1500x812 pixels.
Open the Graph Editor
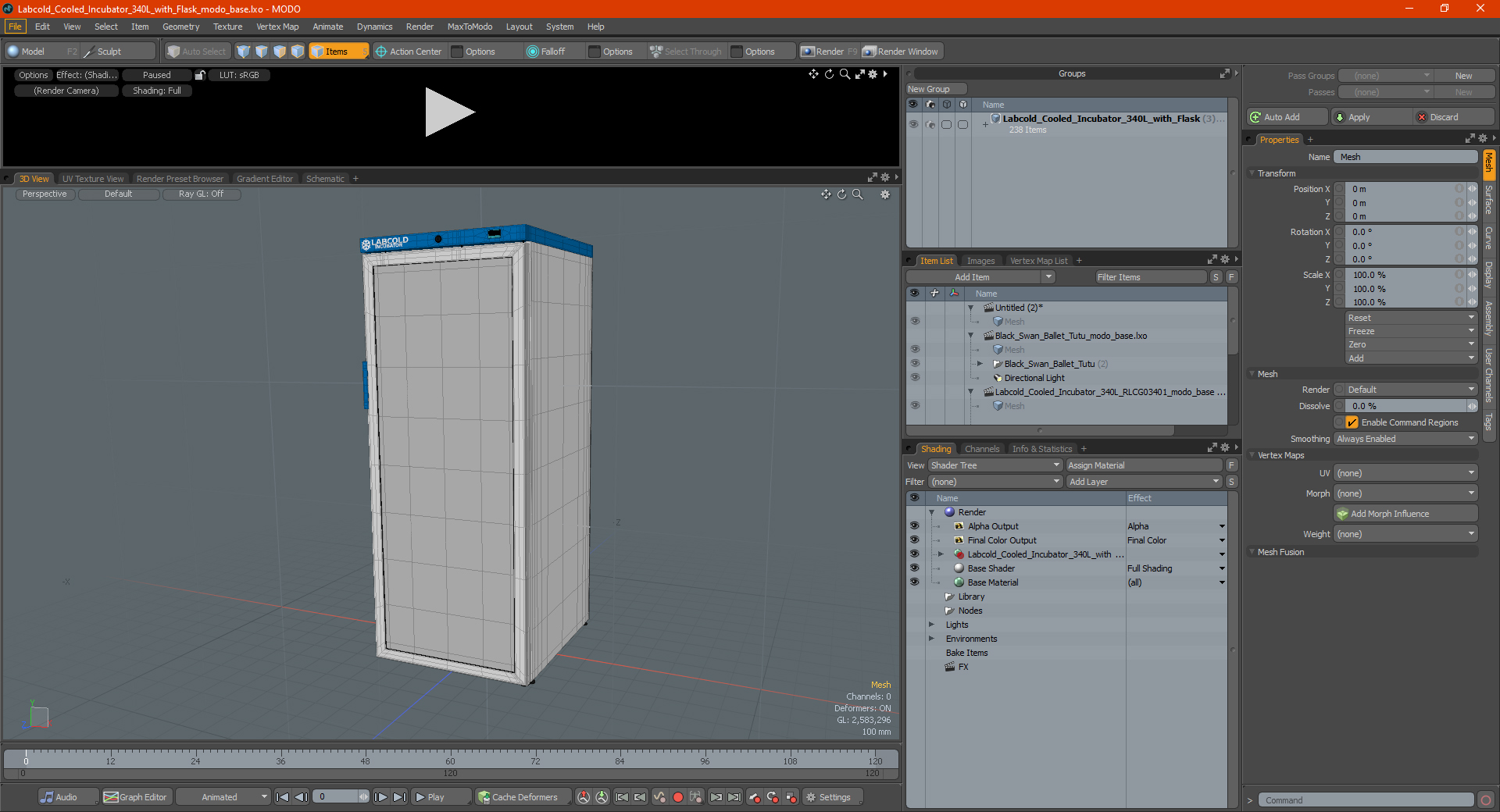[x=136, y=797]
